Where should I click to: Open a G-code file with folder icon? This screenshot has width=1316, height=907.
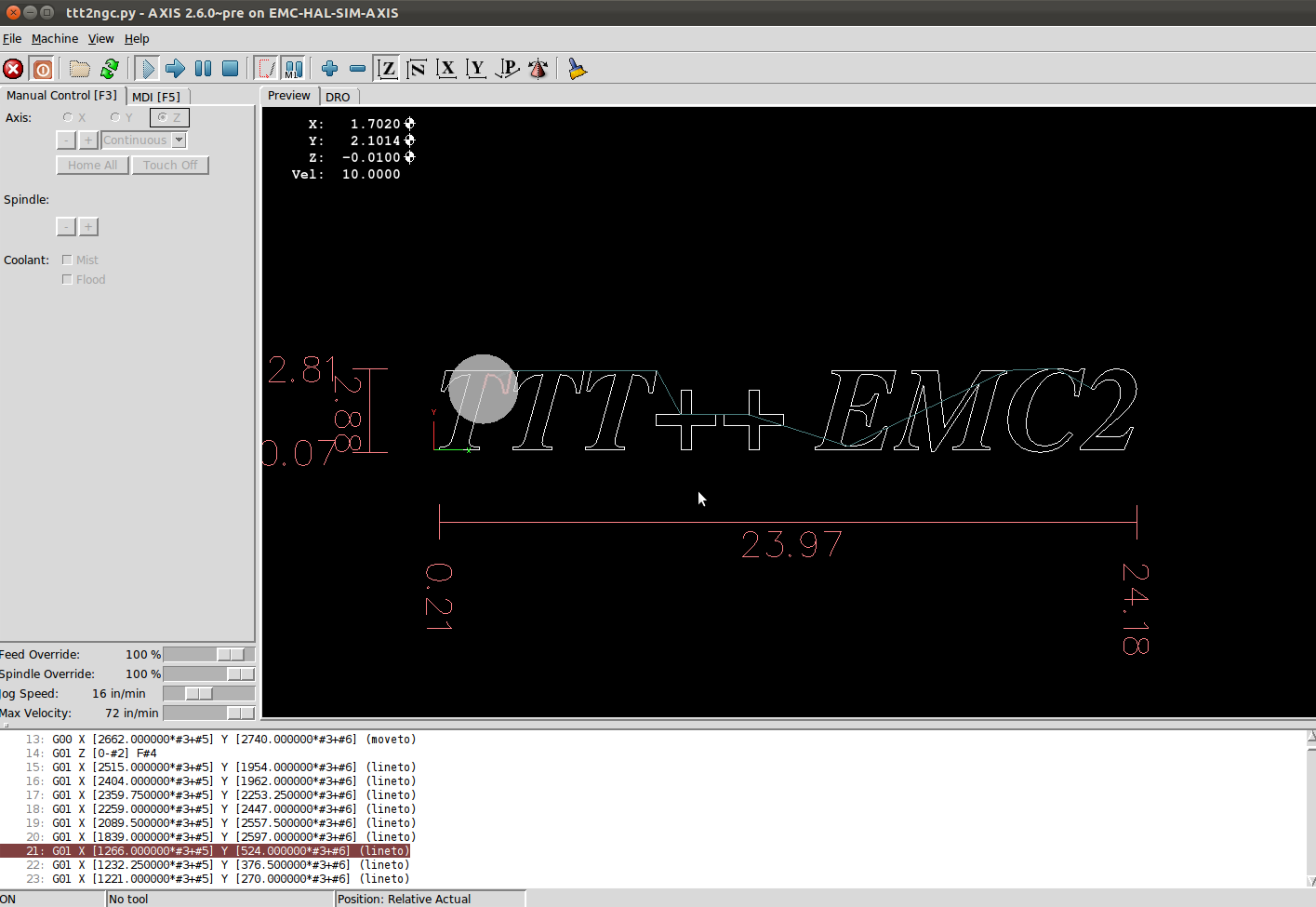point(80,69)
